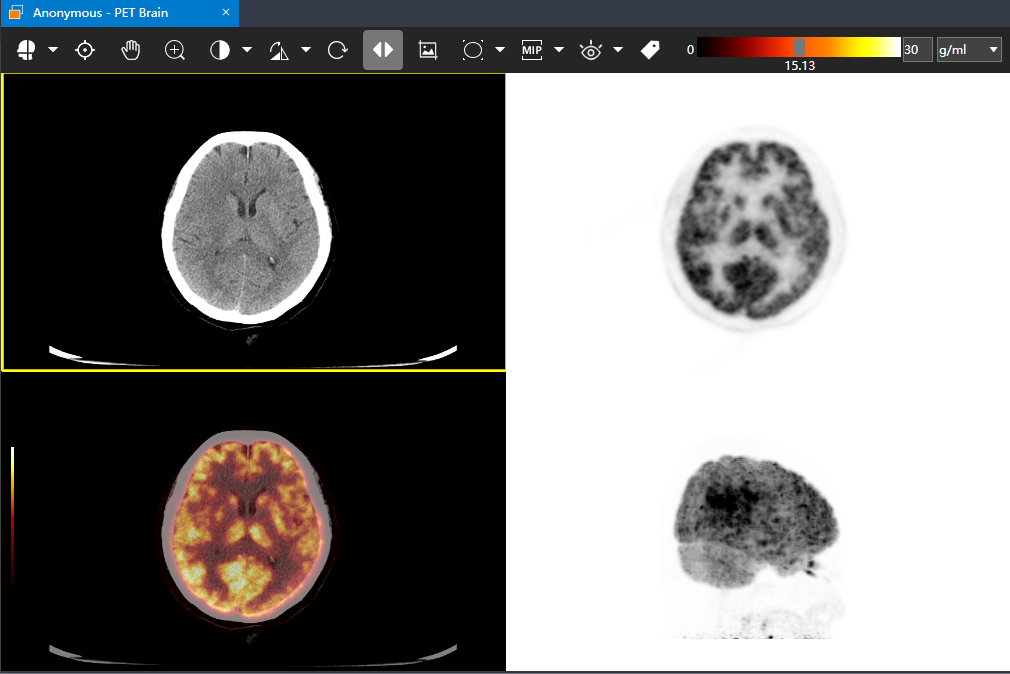
Task: Select the axial CT brain viewport
Action: tap(254, 222)
